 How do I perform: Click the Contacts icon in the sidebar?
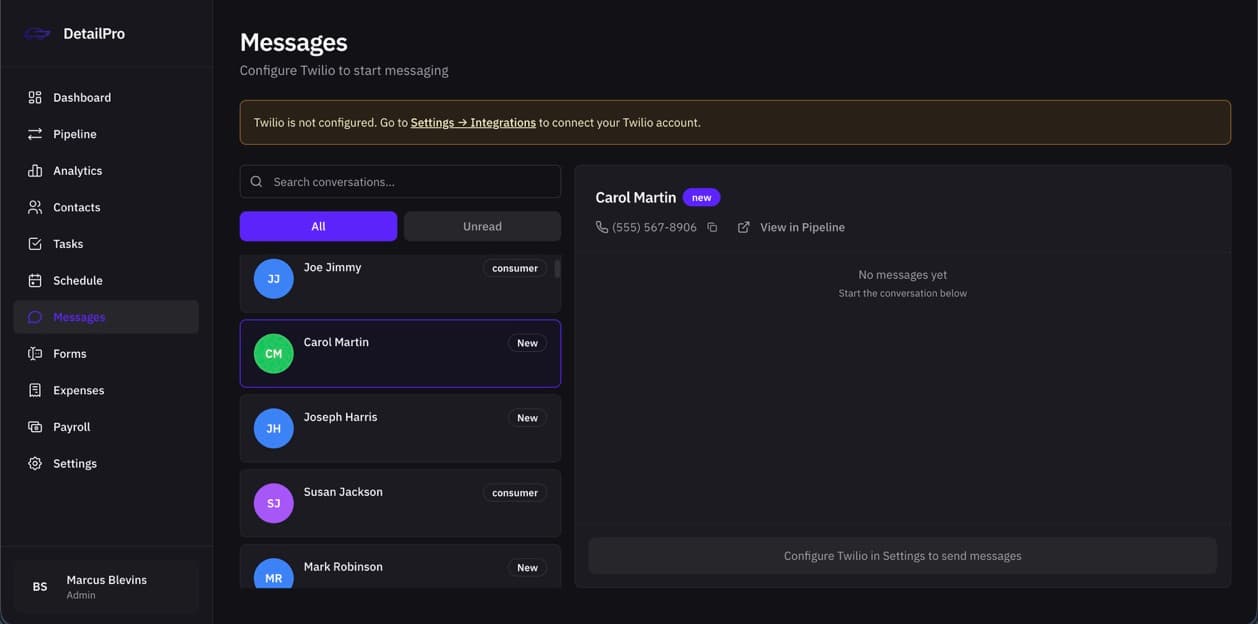coord(33,207)
